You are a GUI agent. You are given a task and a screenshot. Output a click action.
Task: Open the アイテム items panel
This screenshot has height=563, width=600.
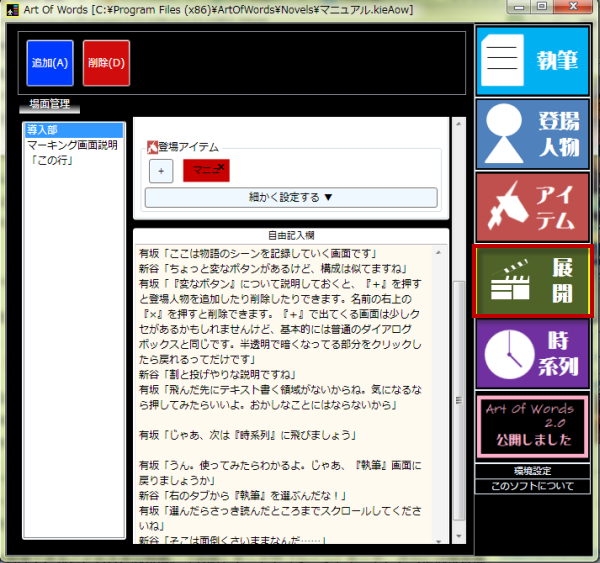click(532, 208)
